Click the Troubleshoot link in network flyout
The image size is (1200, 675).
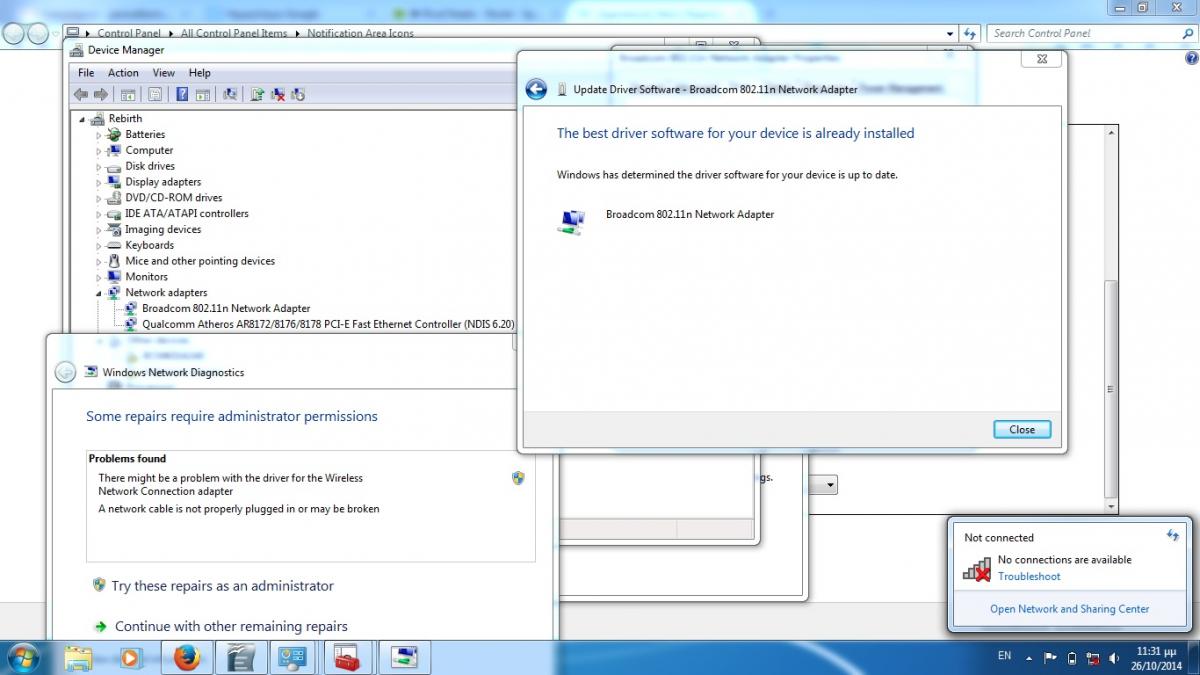[x=1029, y=577]
